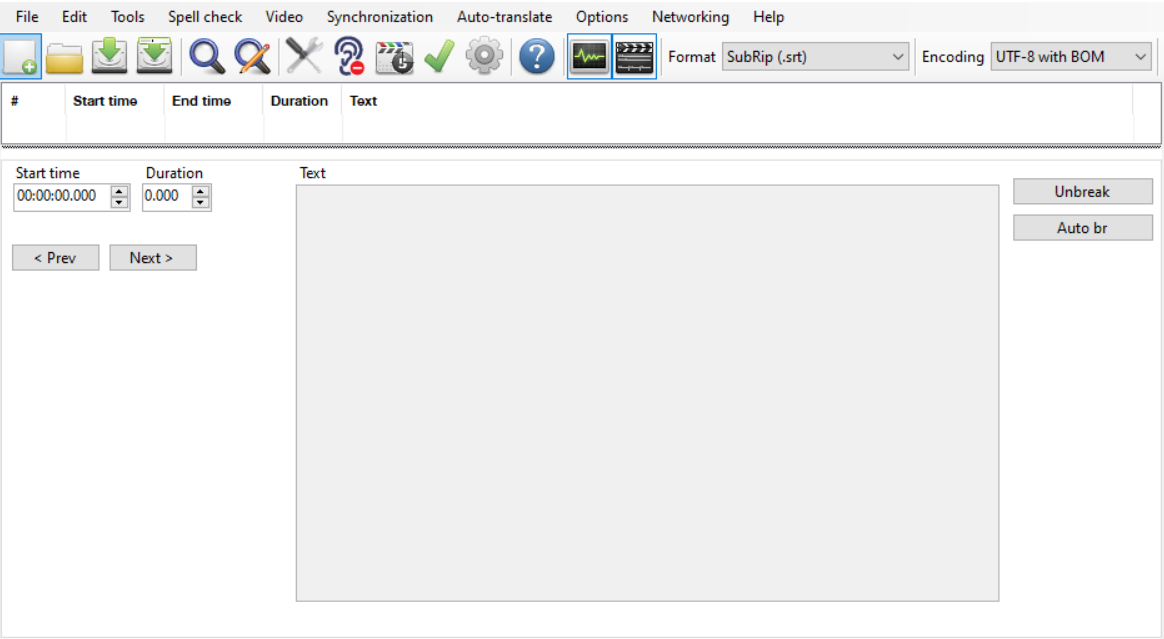The width and height of the screenshot is (1164, 639).
Task: Sort by Duration column header
Action: click(303, 101)
